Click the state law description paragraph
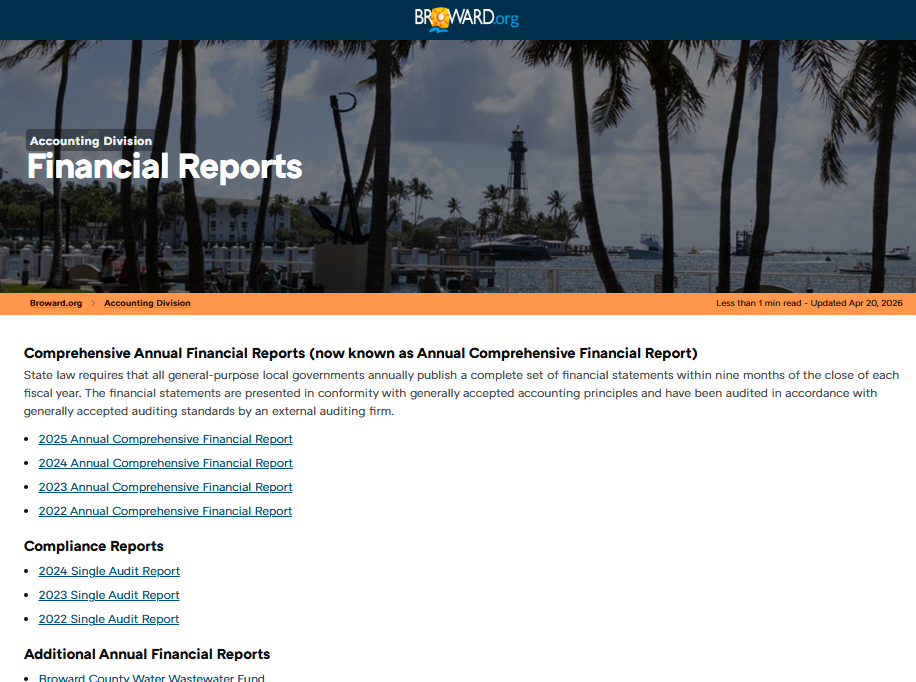916x682 pixels. 461,393
